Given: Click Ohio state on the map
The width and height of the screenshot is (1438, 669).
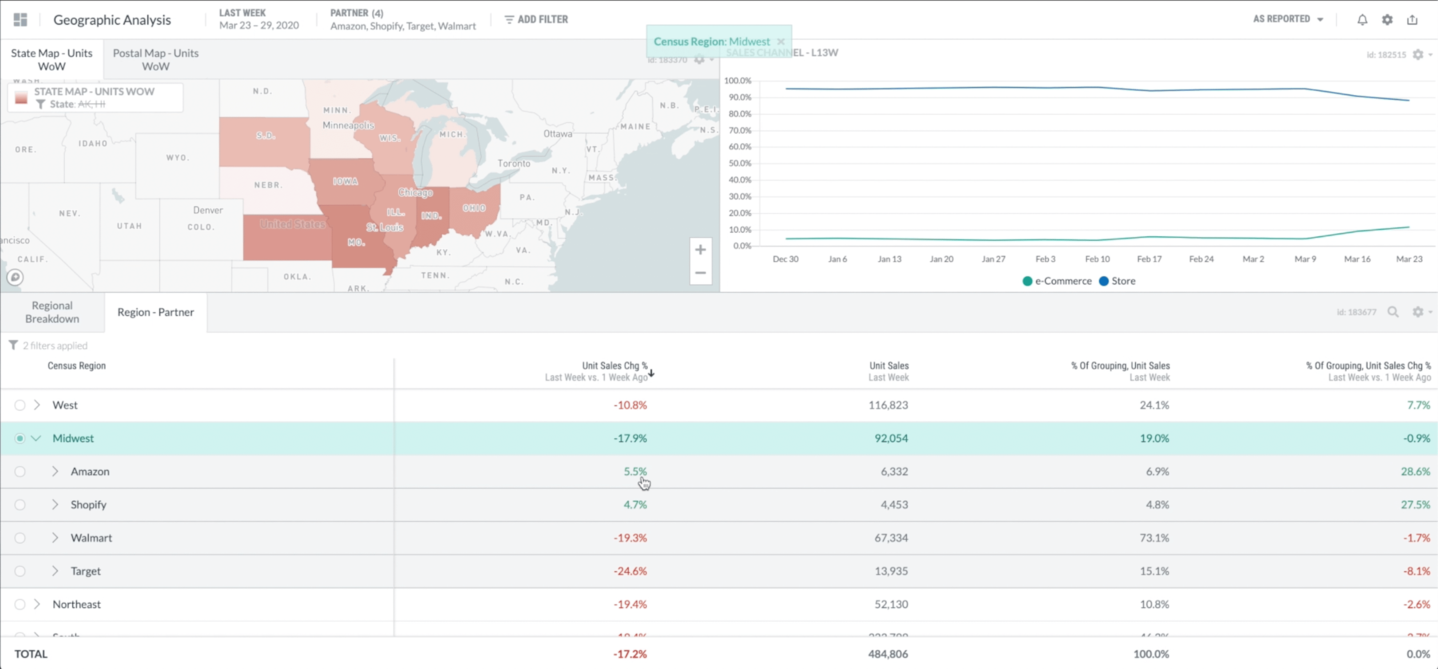Looking at the screenshot, I should 474,209.
